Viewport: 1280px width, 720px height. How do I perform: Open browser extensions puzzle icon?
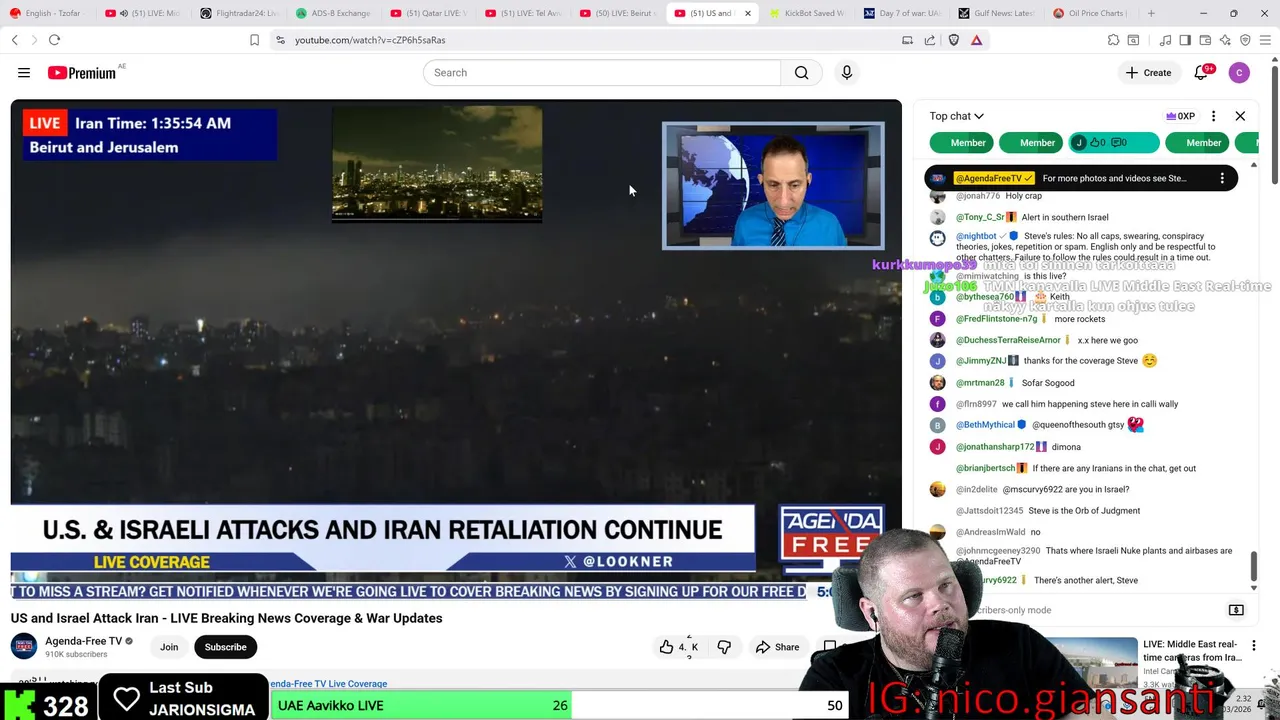click(x=1113, y=40)
